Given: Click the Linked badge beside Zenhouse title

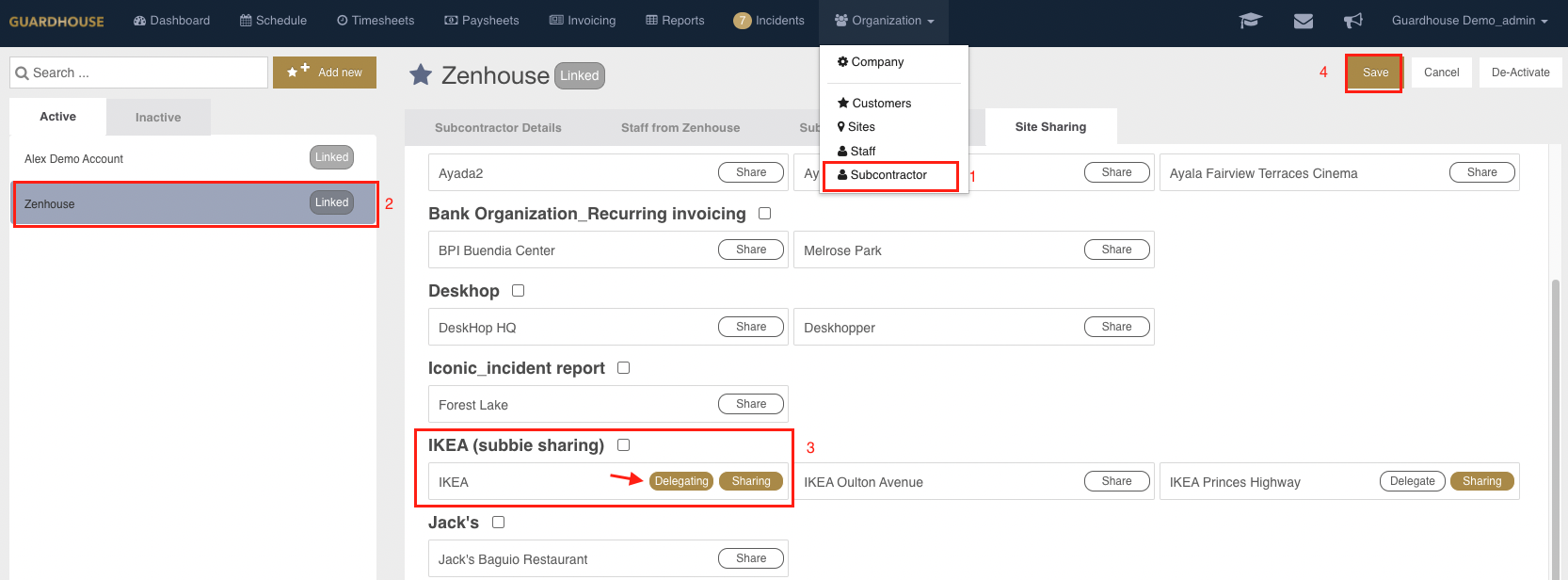Looking at the screenshot, I should pyautogui.click(x=580, y=76).
